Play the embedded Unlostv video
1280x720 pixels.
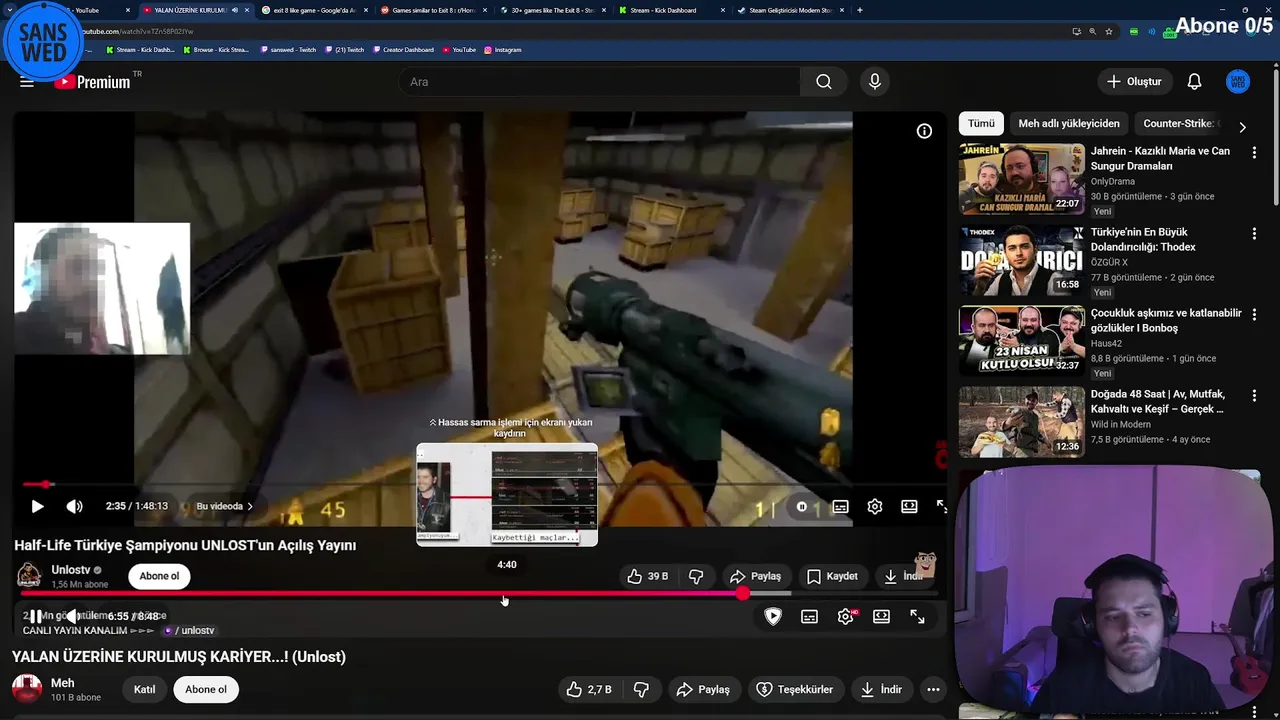click(x=37, y=507)
